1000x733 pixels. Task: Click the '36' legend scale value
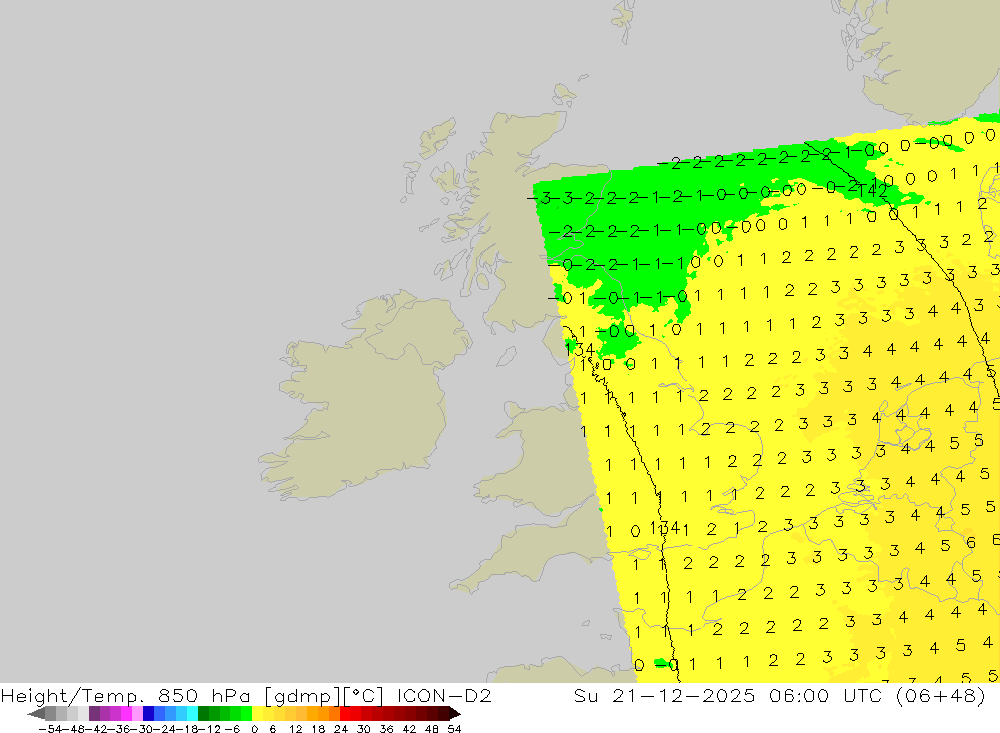(x=386, y=729)
